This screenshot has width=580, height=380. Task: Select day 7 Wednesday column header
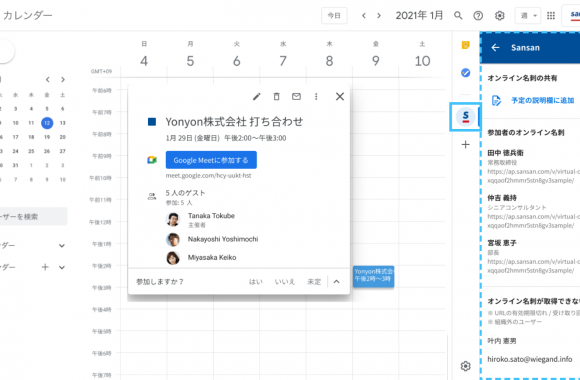[x=283, y=61]
